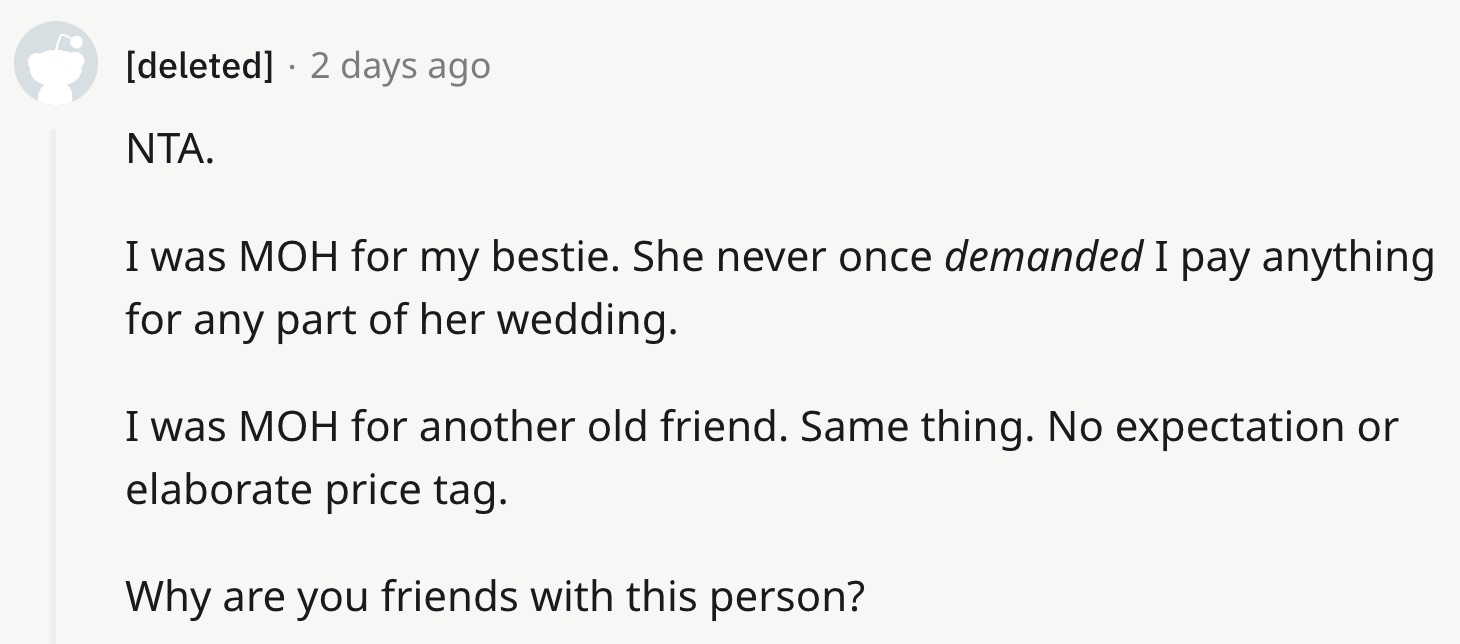Click "Why are you friends with this person?" line
1460x644 pixels.
(x=495, y=597)
